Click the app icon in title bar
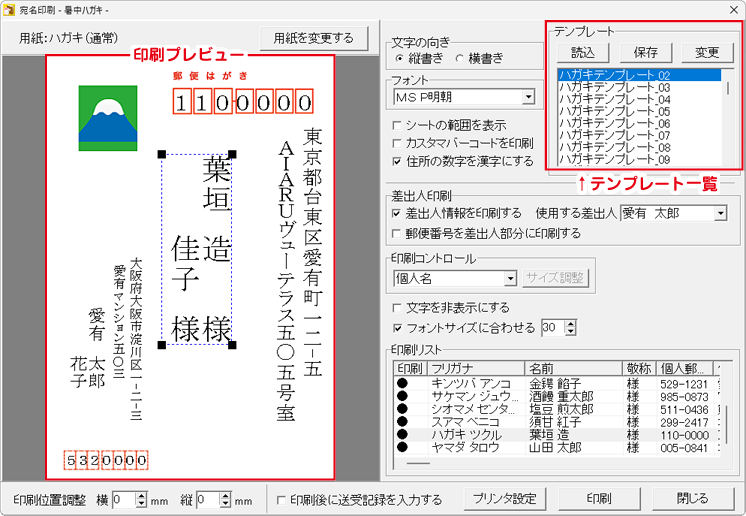 pos(10,9)
